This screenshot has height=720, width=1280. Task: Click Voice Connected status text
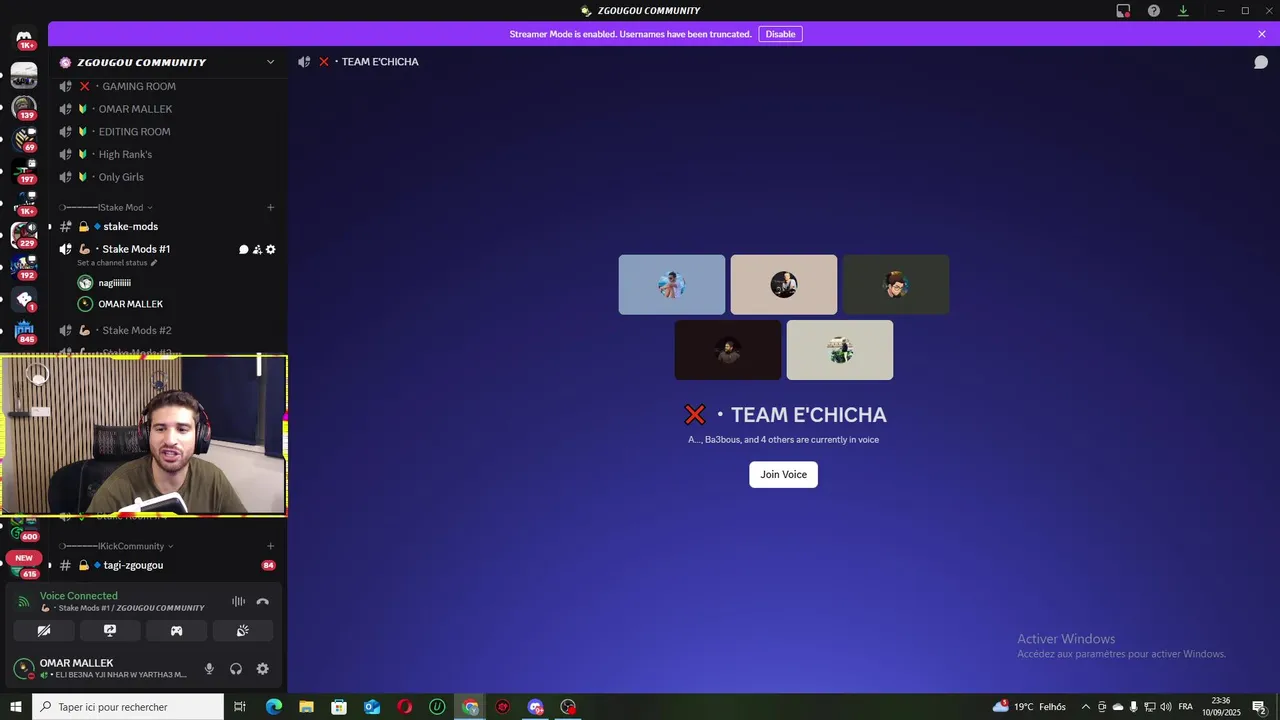coord(79,595)
